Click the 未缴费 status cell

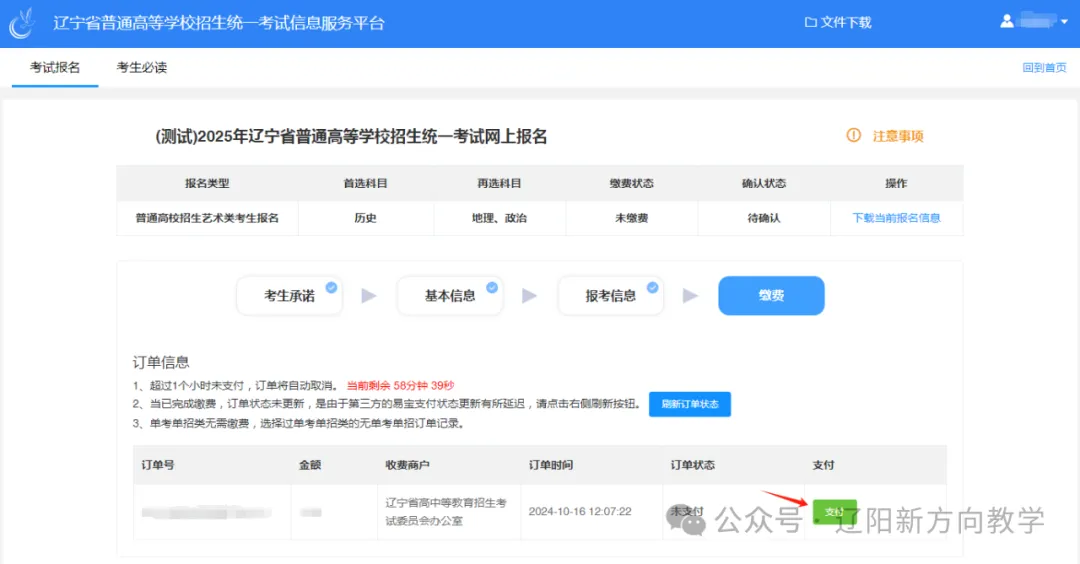[x=632, y=218]
